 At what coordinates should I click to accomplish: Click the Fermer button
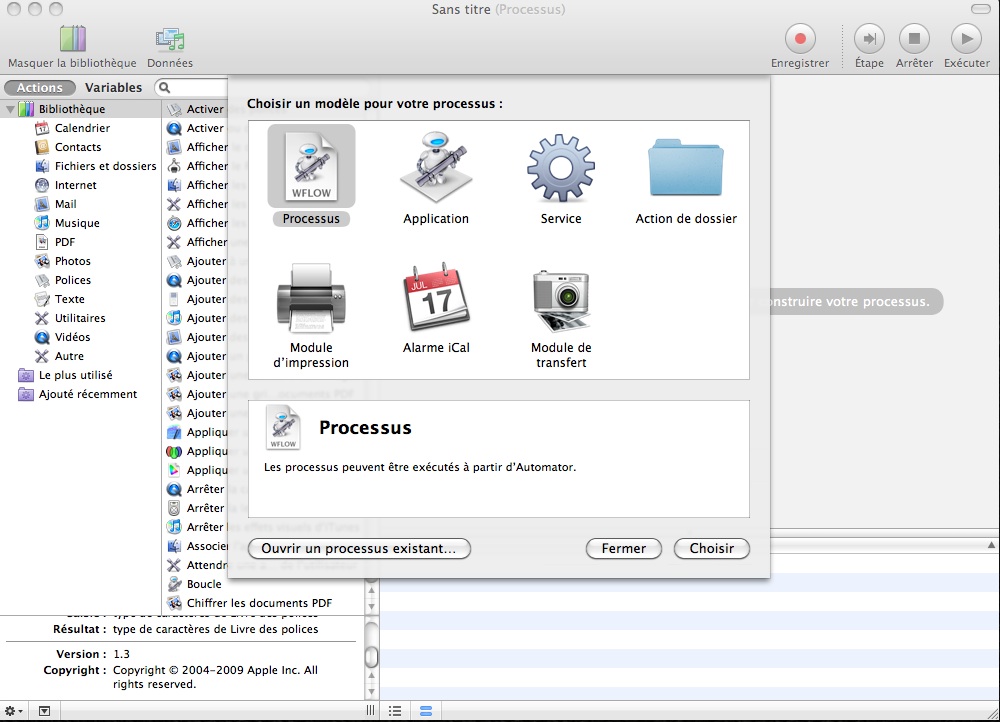[x=624, y=549]
